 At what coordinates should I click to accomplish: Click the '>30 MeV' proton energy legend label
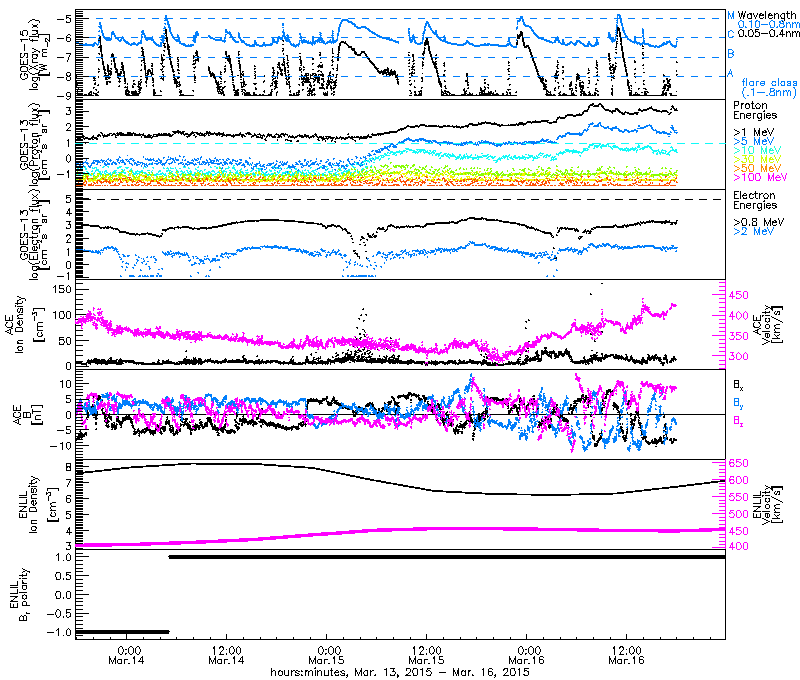(x=757, y=159)
